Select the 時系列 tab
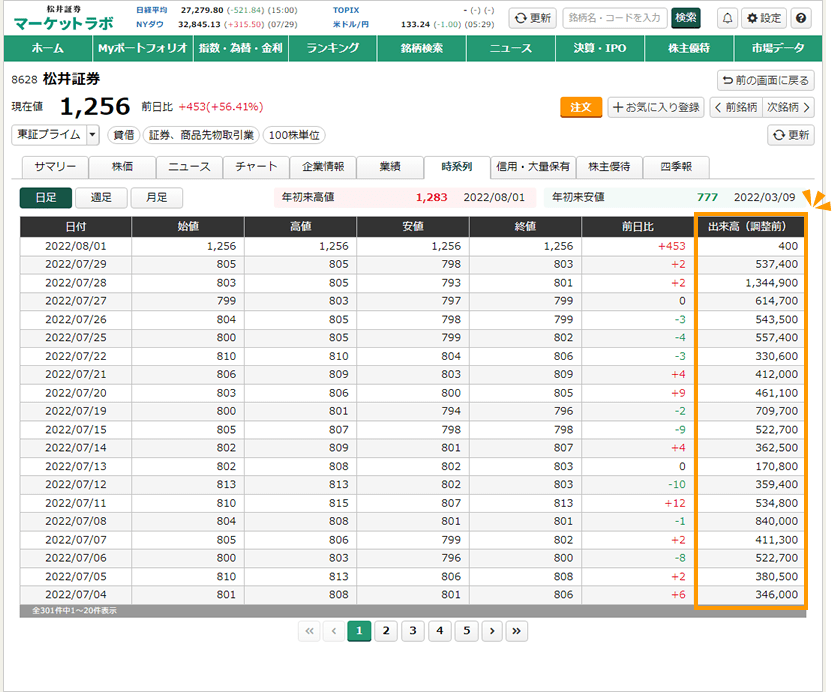 457,167
